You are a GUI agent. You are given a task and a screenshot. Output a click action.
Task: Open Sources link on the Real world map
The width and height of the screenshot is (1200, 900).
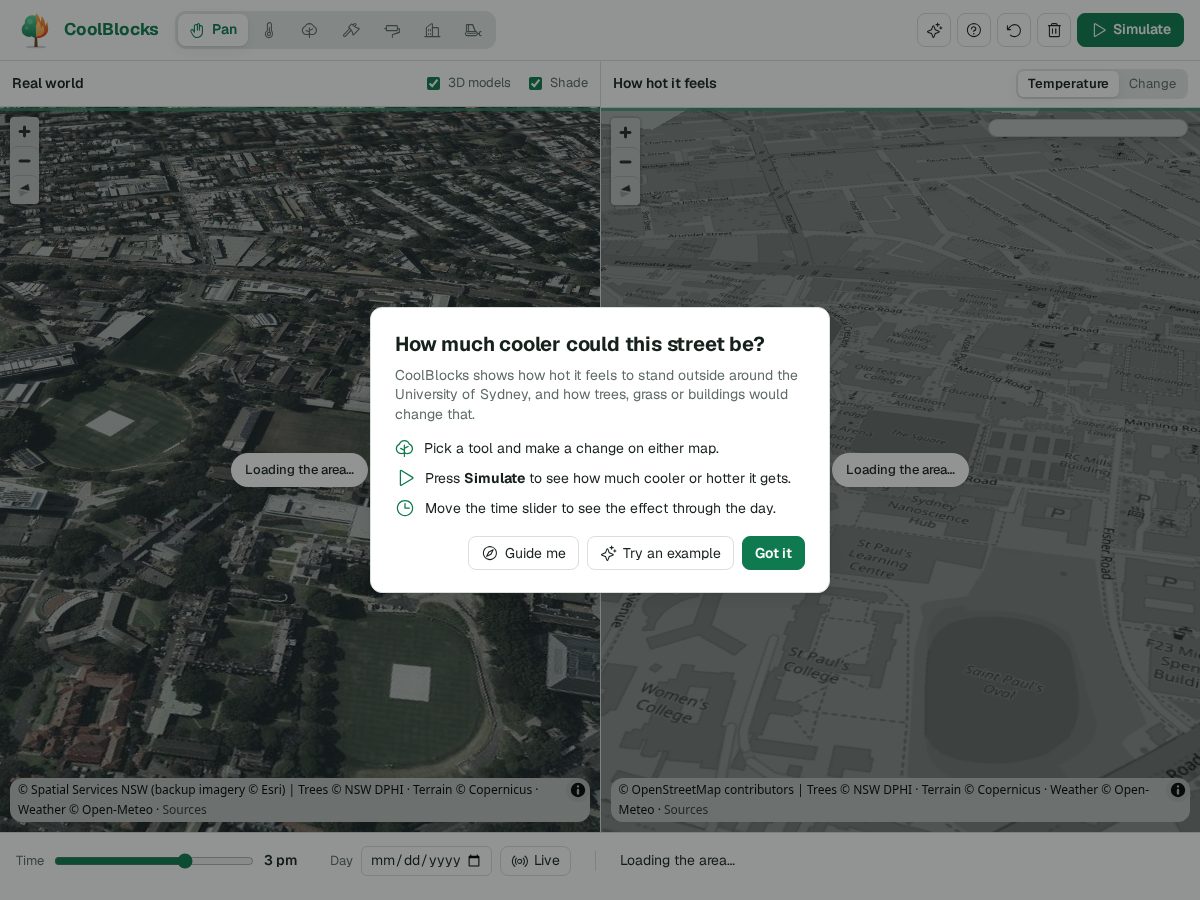coord(185,810)
